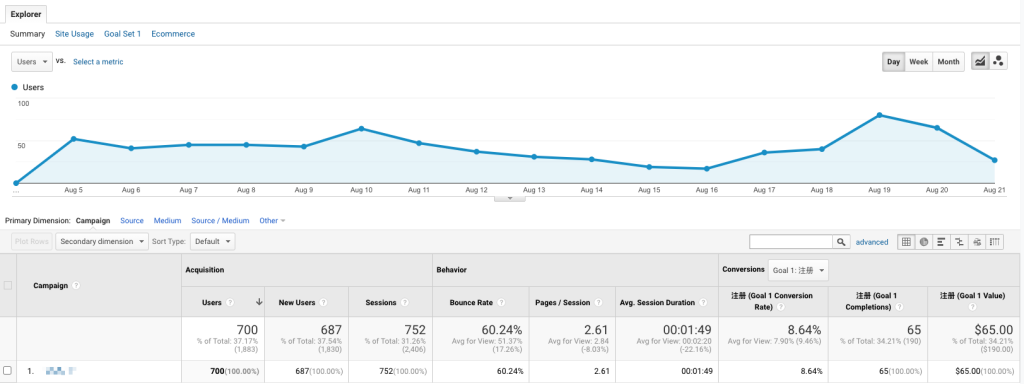1024x384 pixels.
Task: Open the Secondary dimension dropdown
Action: coord(102,242)
